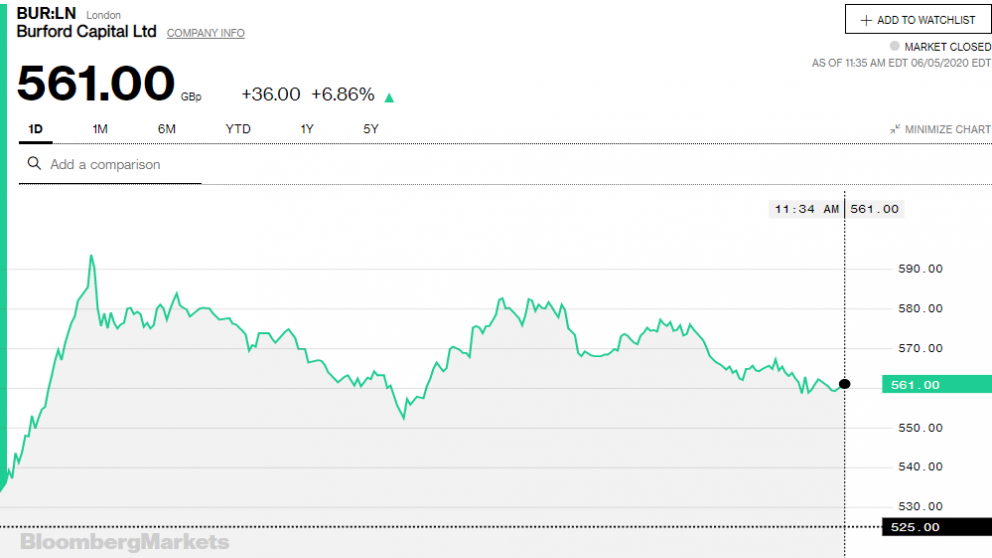Click the magnifier icon beside Add a comparison
The width and height of the screenshot is (992, 558).
[x=34, y=164]
